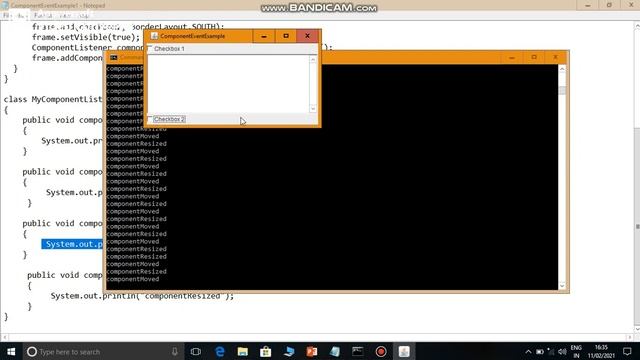This screenshot has height=360, width=640.
Task: Click the active Java app taskbar icon
Action: tap(404, 351)
